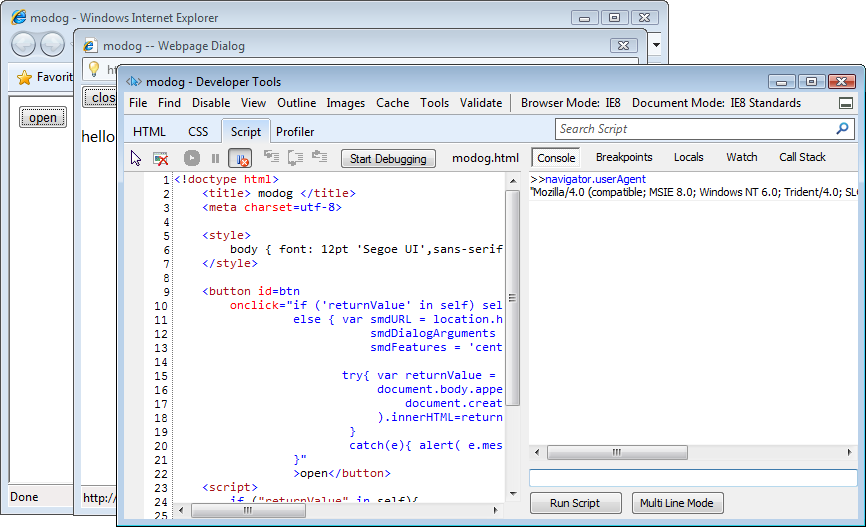
Task: Open the Disable menu
Action: pyautogui.click(x=211, y=103)
